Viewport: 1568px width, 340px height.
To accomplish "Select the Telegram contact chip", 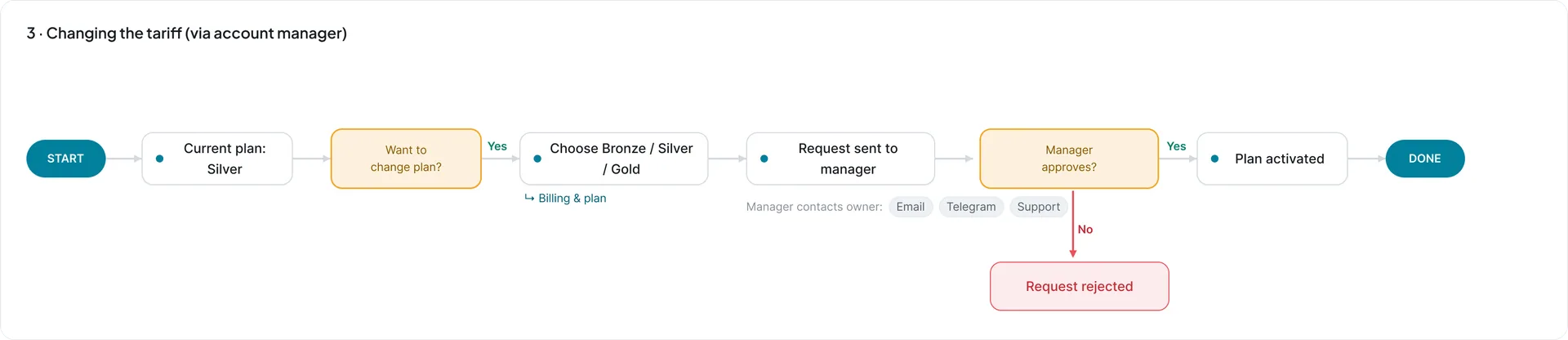I will pyautogui.click(x=971, y=207).
